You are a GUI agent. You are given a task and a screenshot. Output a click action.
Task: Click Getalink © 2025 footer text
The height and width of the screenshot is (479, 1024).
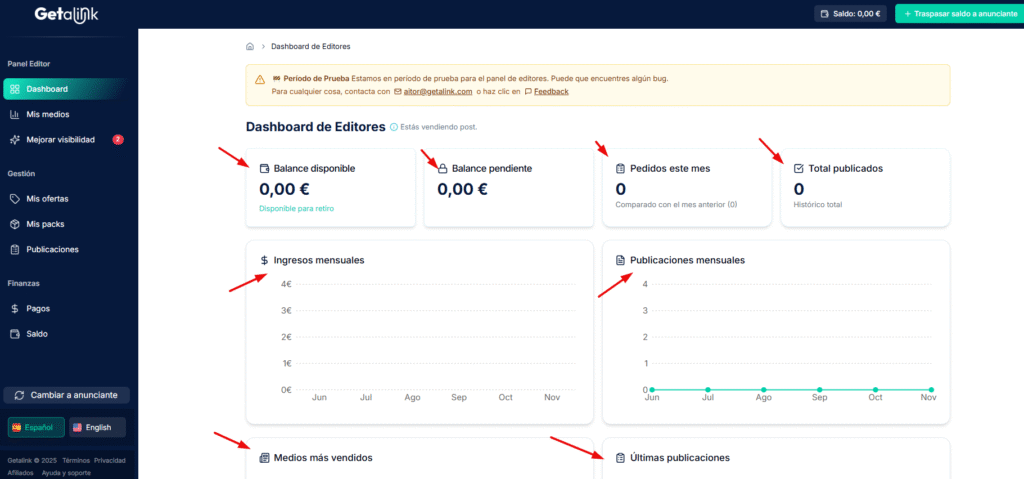pyautogui.click(x=32, y=460)
